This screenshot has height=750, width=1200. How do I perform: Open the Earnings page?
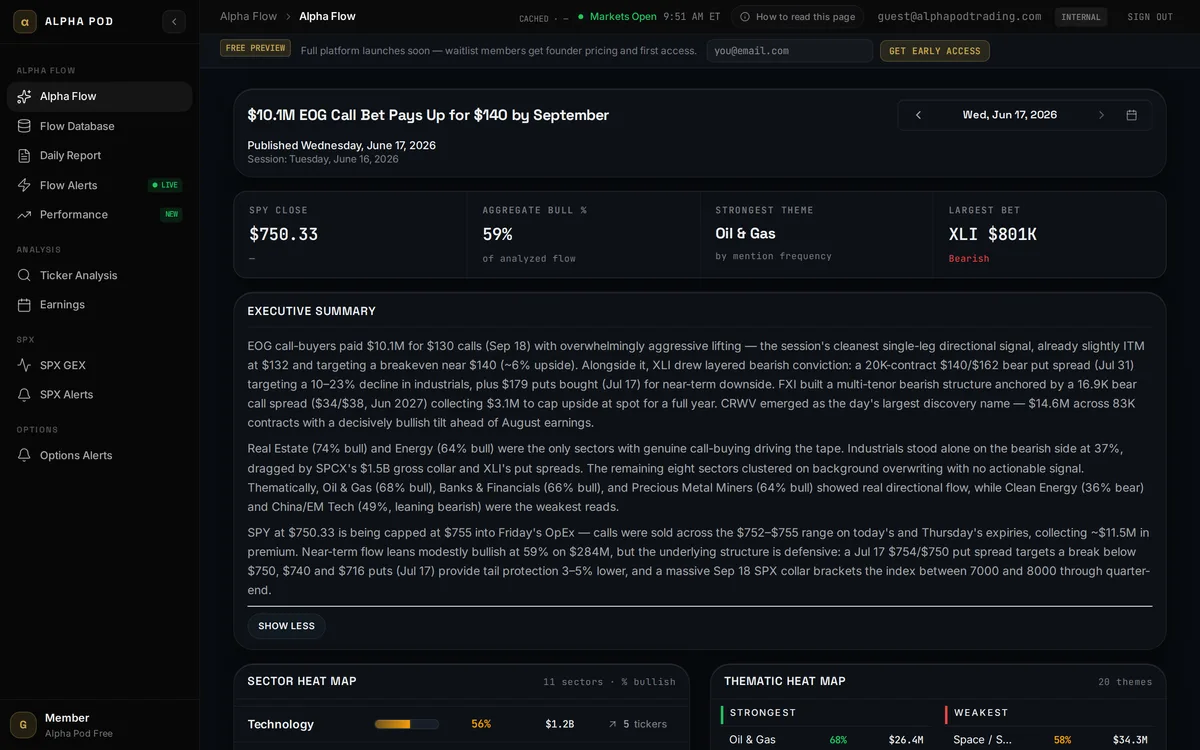point(99,304)
